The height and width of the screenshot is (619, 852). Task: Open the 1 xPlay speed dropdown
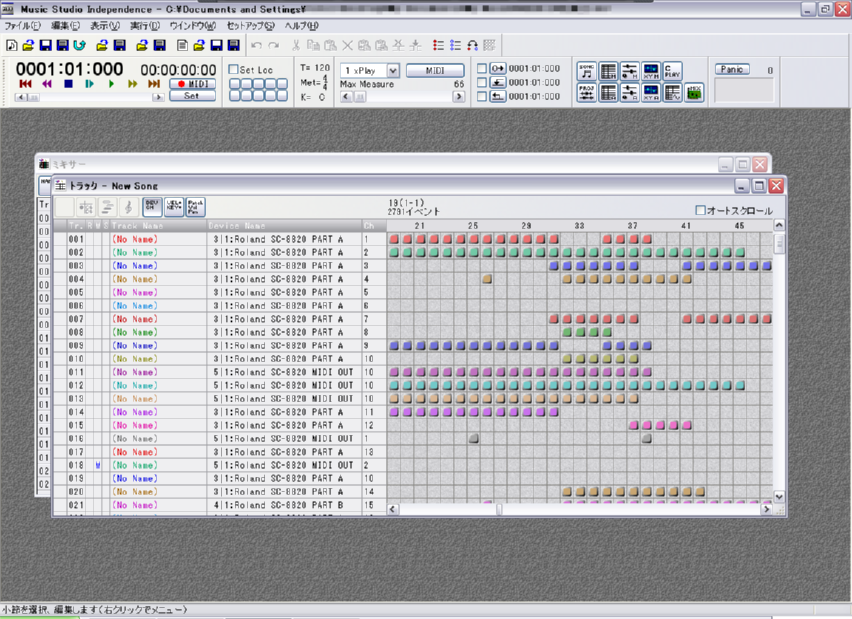[x=393, y=71]
